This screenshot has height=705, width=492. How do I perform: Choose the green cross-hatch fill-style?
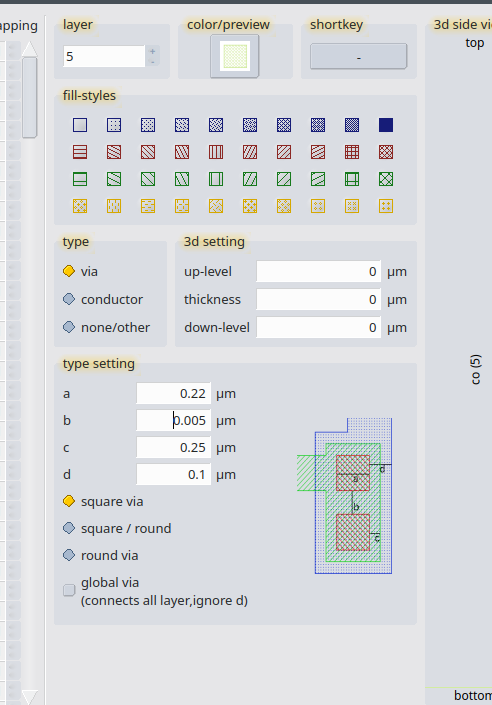[x=386, y=179]
